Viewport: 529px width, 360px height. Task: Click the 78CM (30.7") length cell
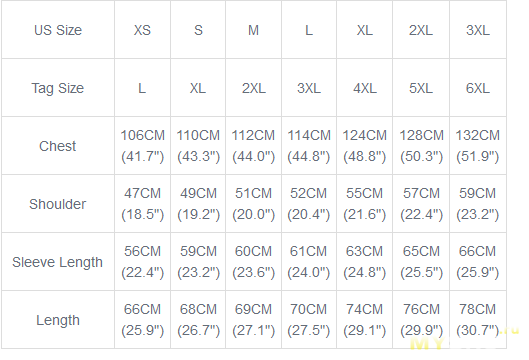[478, 320]
